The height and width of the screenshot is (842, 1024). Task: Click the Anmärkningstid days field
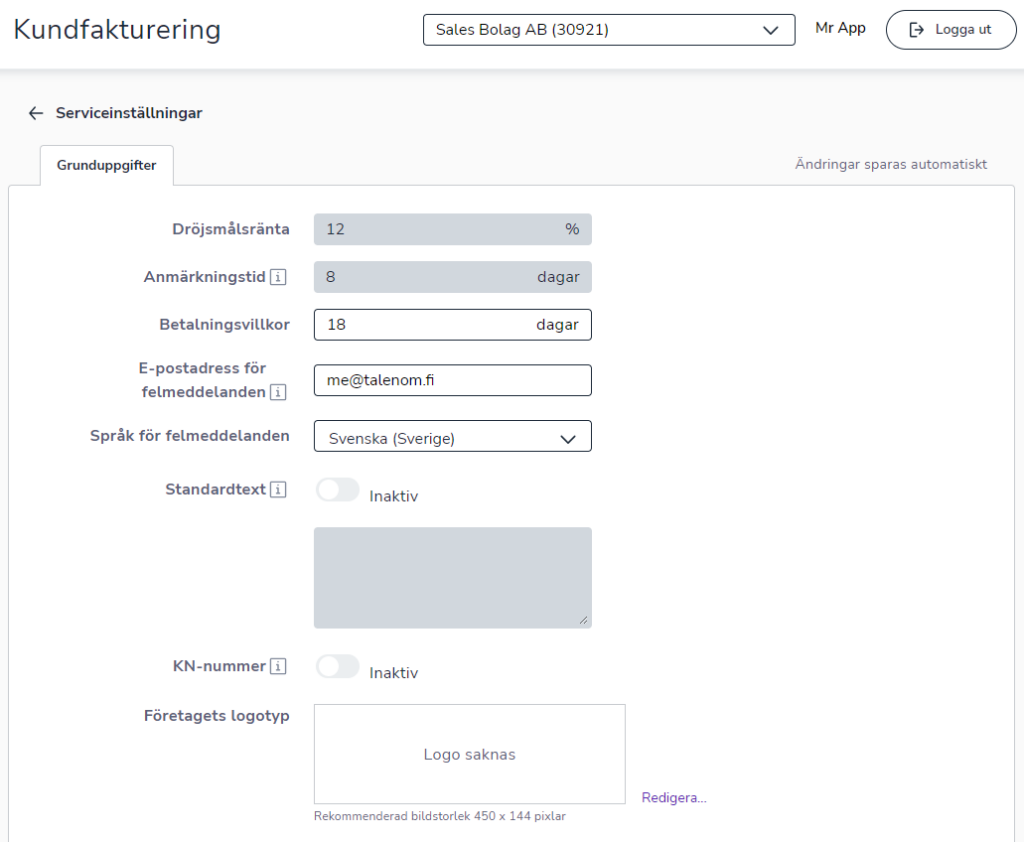[x=453, y=277]
